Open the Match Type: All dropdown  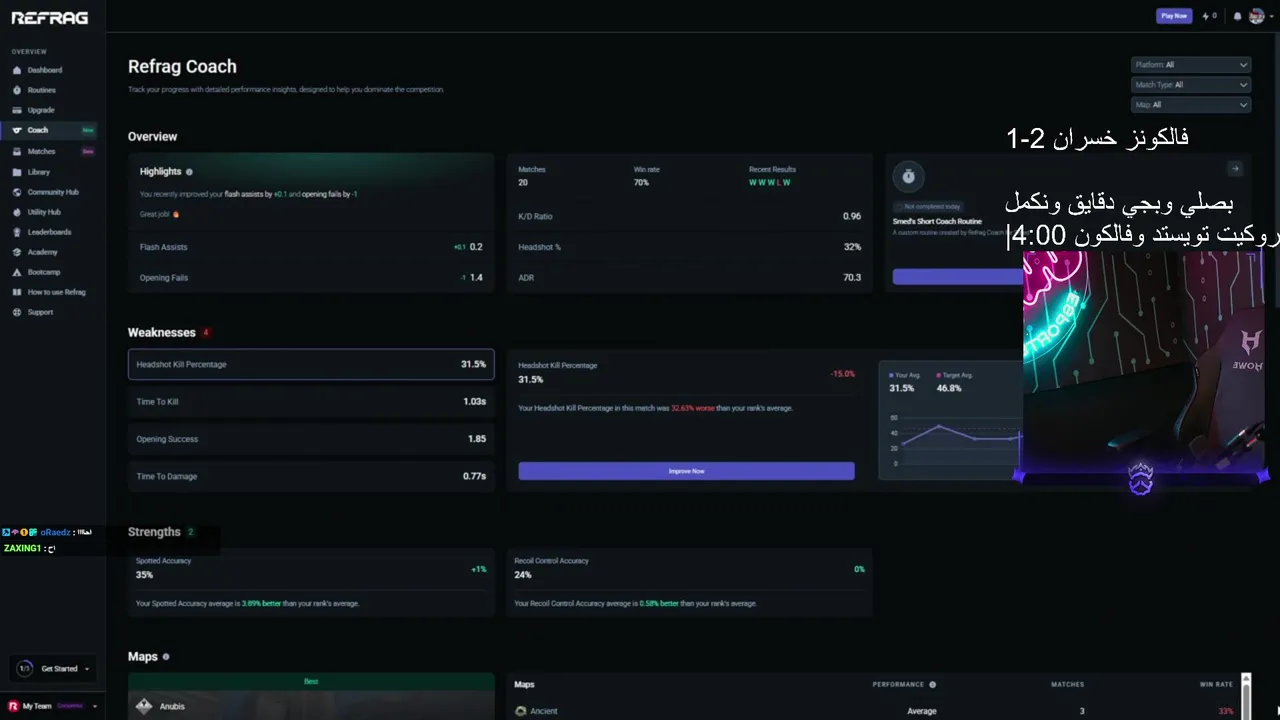point(1191,85)
